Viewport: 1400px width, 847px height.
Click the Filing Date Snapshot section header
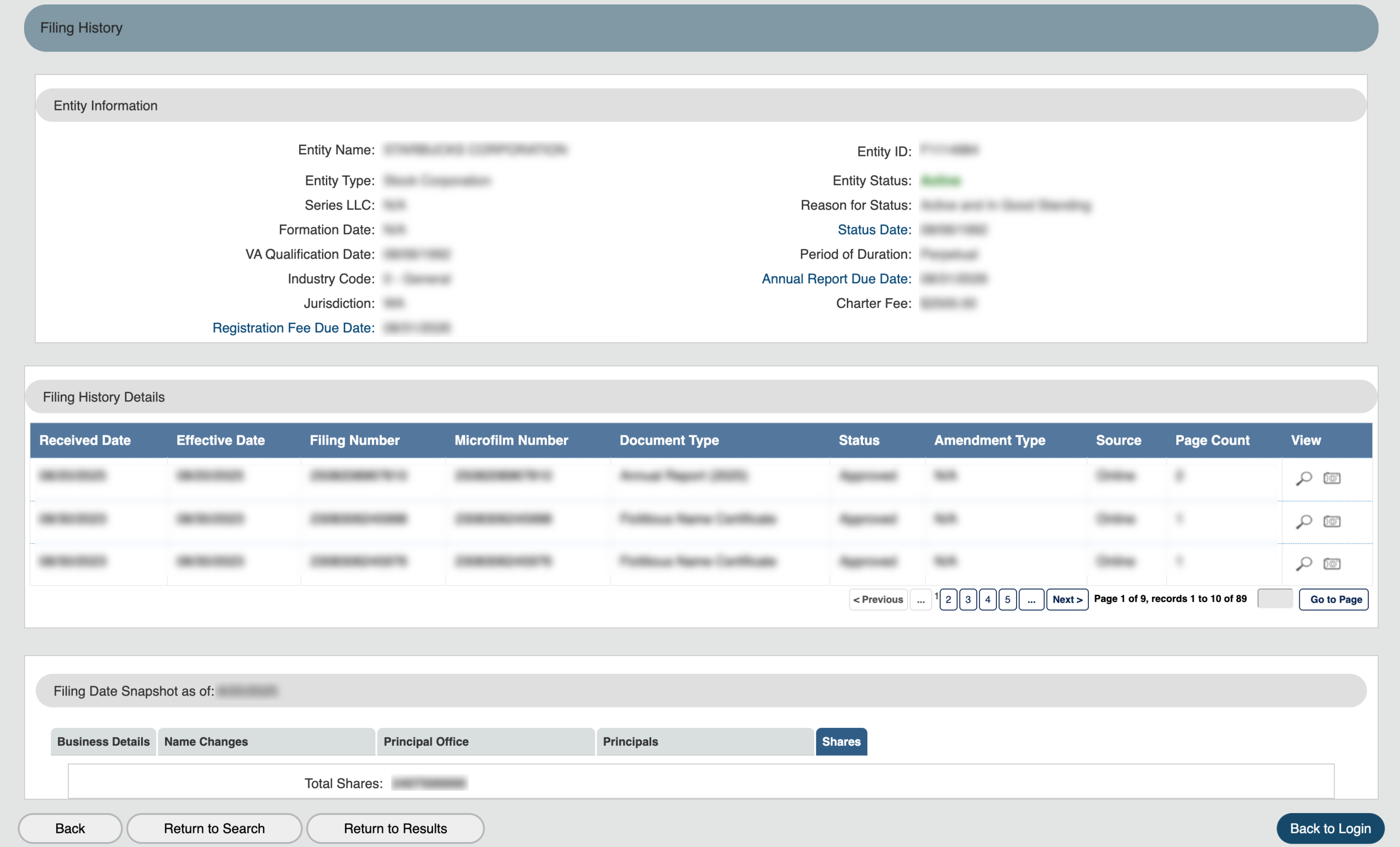pyautogui.click(x=701, y=691)
